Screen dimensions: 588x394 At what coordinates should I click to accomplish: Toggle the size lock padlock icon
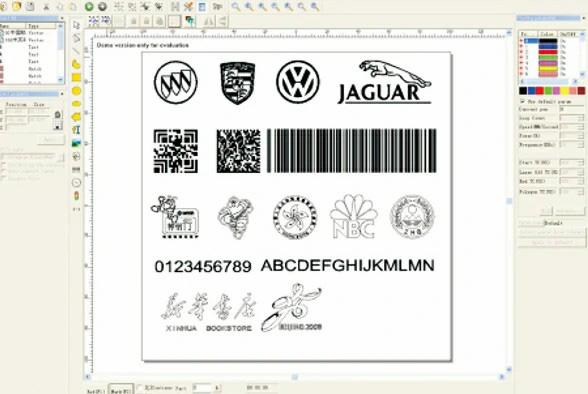click(x=57, y=114)
